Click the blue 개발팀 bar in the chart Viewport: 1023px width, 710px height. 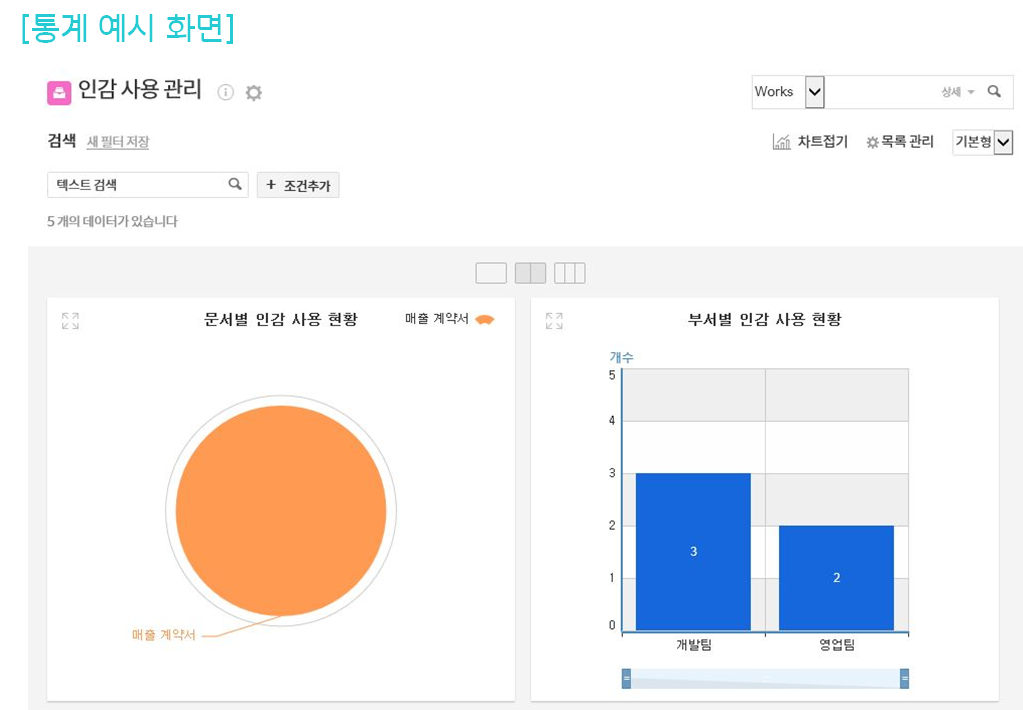(693, 551)
